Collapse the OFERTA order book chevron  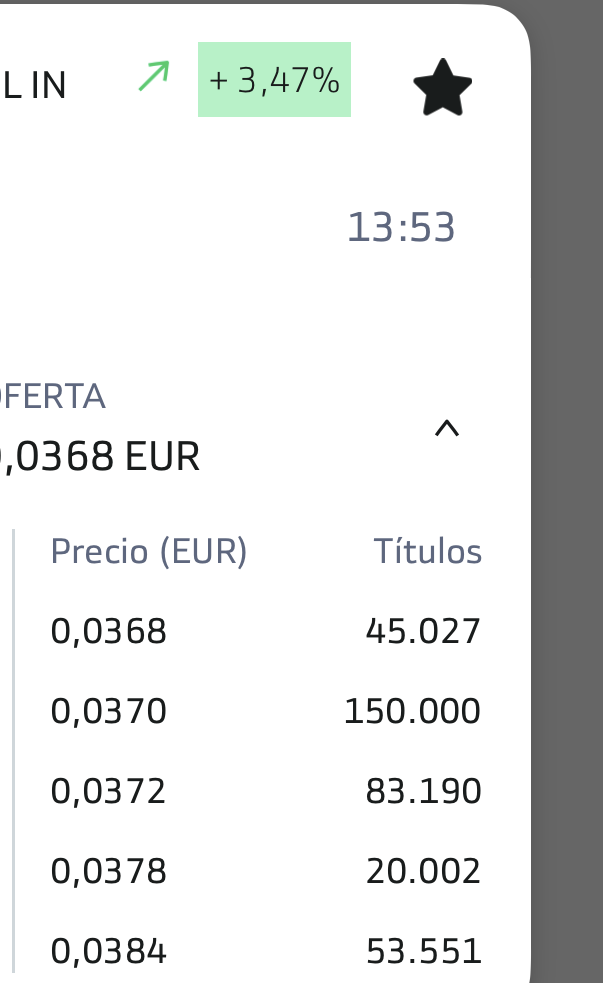(446, 429)
